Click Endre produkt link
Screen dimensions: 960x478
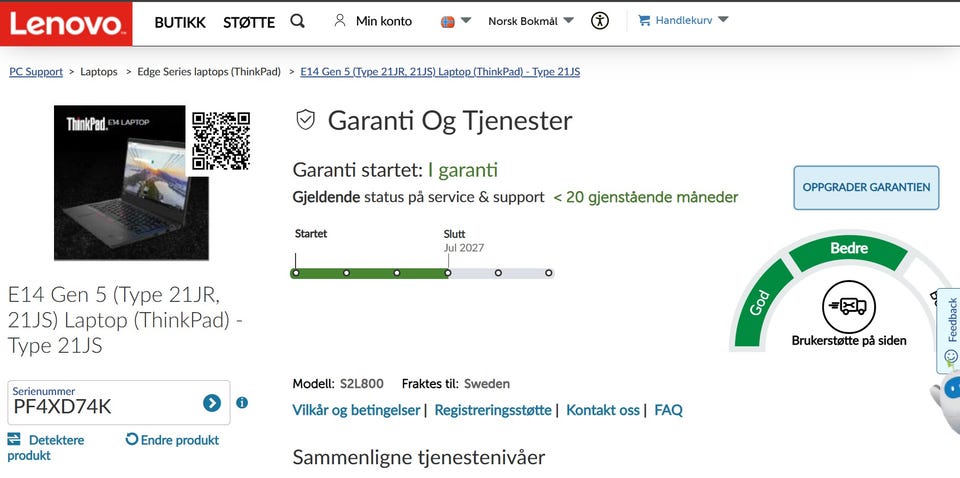click(x=179, y=440)
